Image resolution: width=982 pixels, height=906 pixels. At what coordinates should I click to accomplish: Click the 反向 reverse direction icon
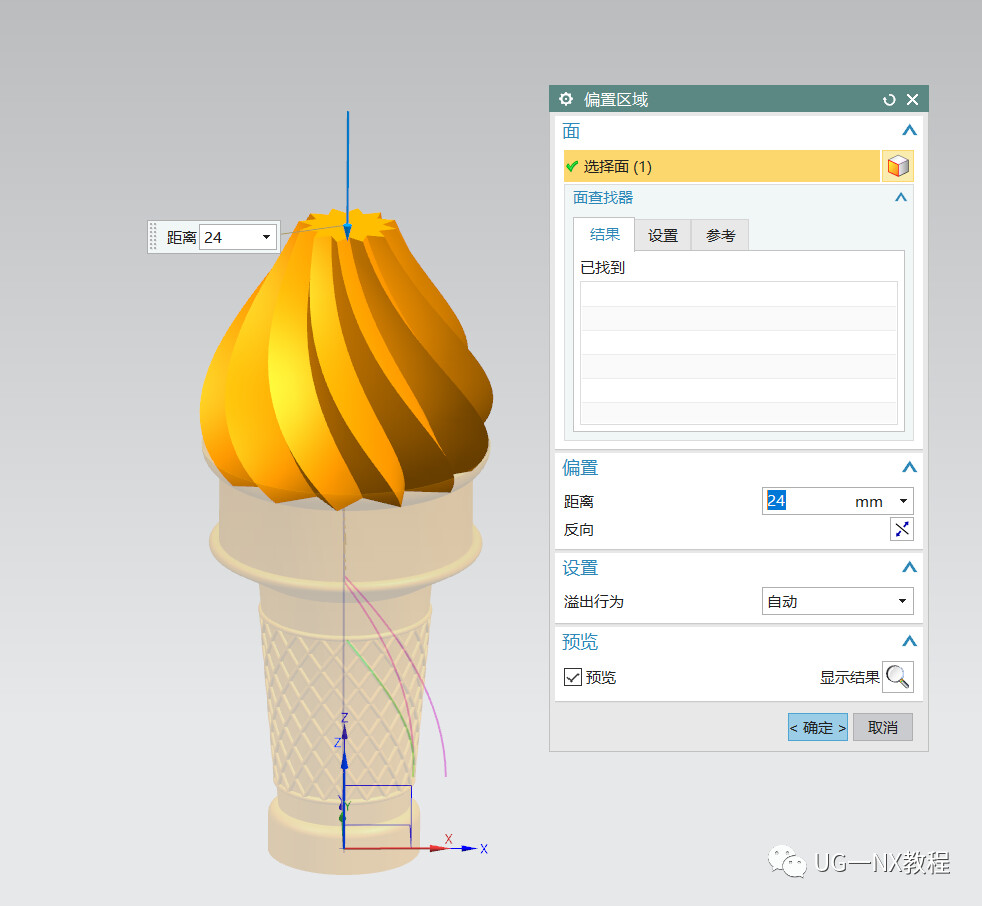[x=901, y=529]
